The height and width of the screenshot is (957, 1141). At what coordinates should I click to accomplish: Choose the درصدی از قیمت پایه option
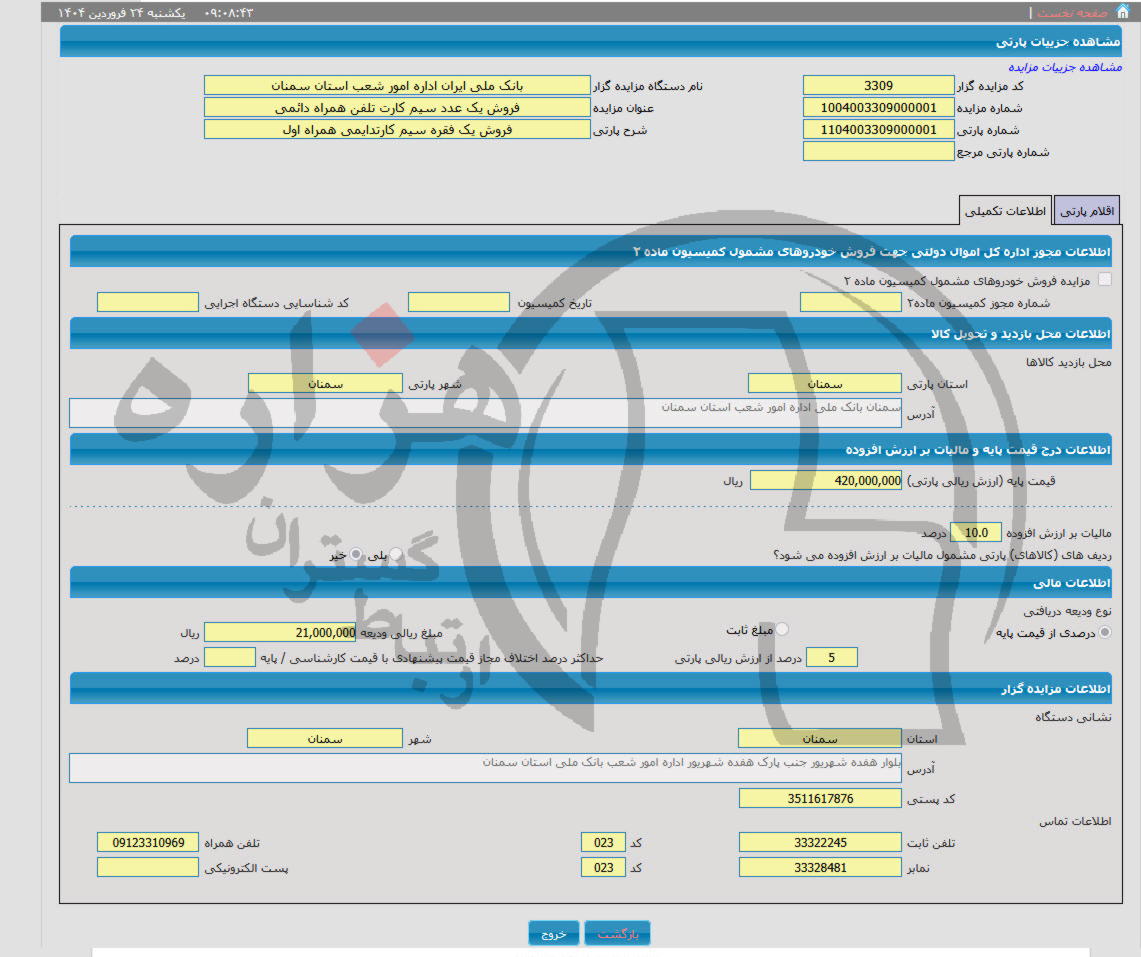pos(1104,632)
